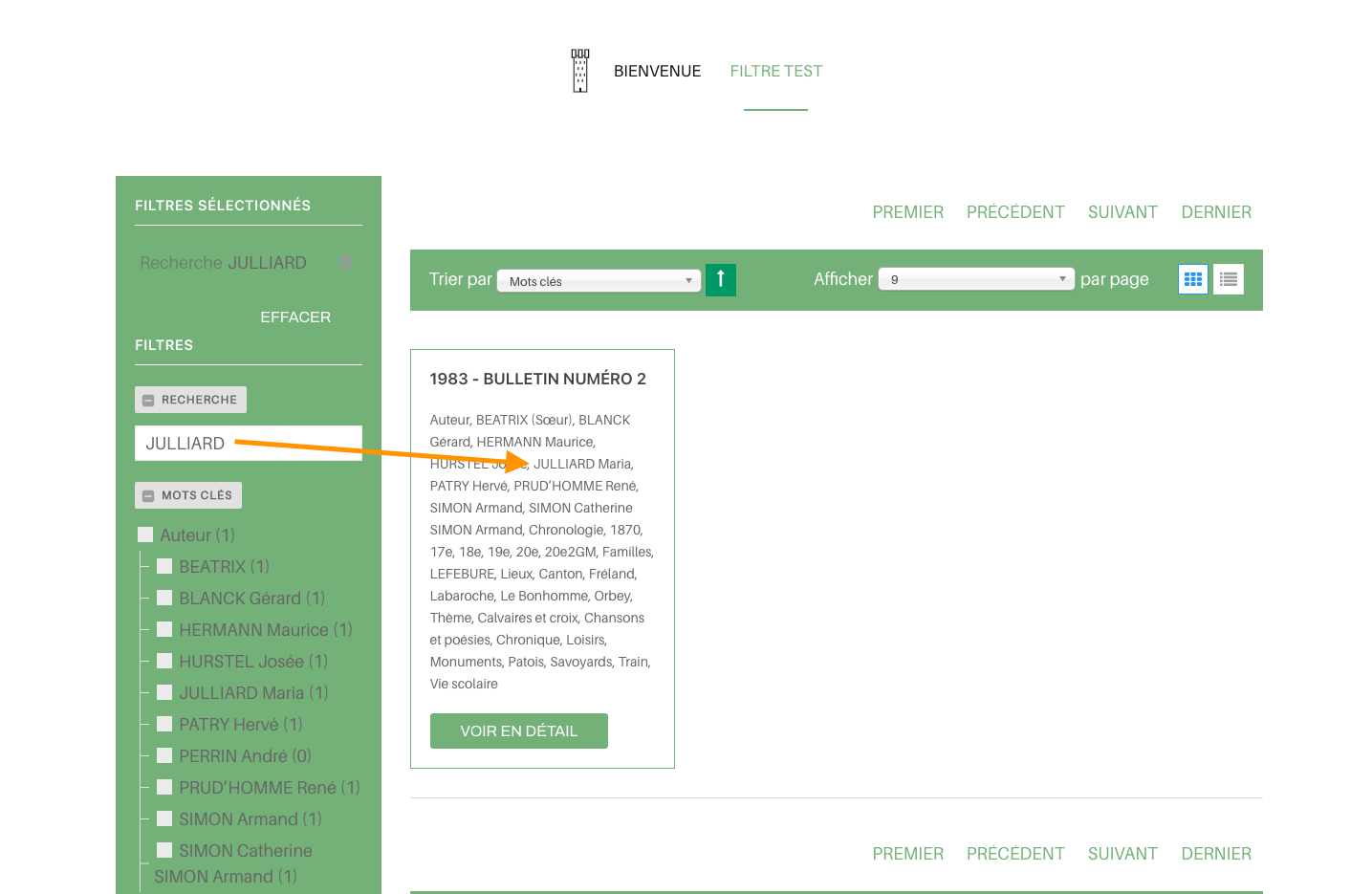
Task: Open the BIENVENUE menu item
Action: click(x=657, y=71)
